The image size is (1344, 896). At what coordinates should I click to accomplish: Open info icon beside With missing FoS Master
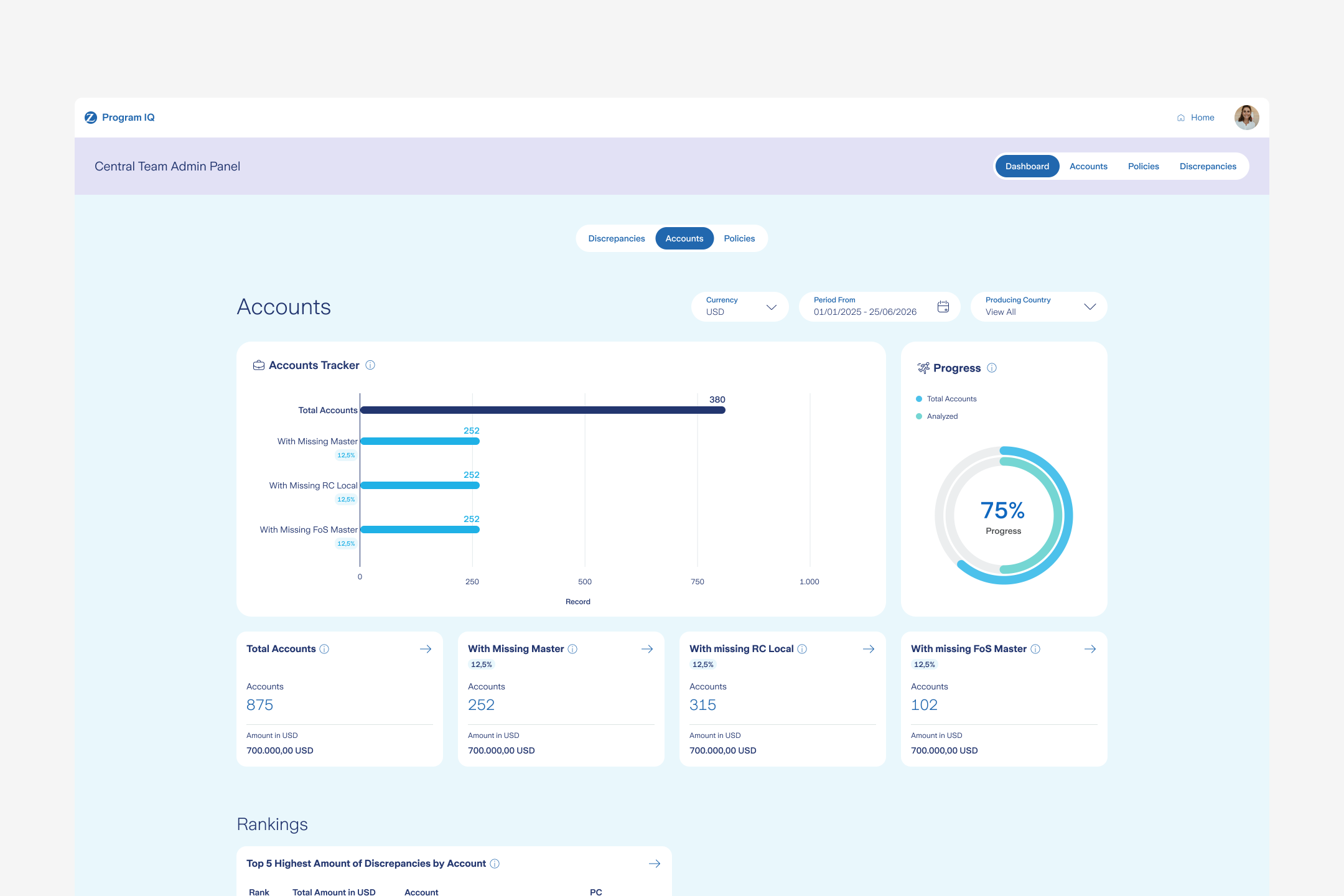coord(1035,649)
